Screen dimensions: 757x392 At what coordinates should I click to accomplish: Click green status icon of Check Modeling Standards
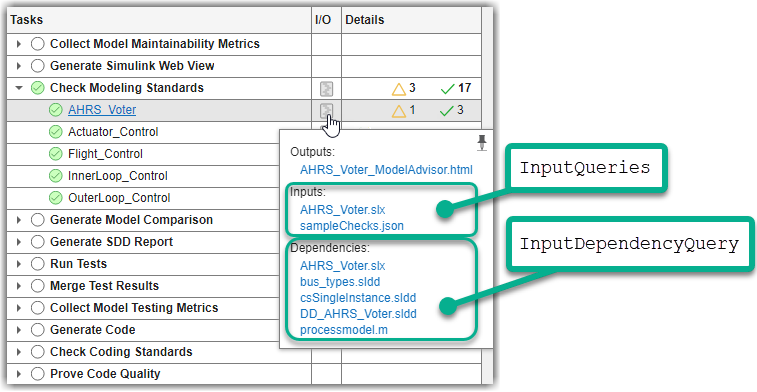coord(38,88)
